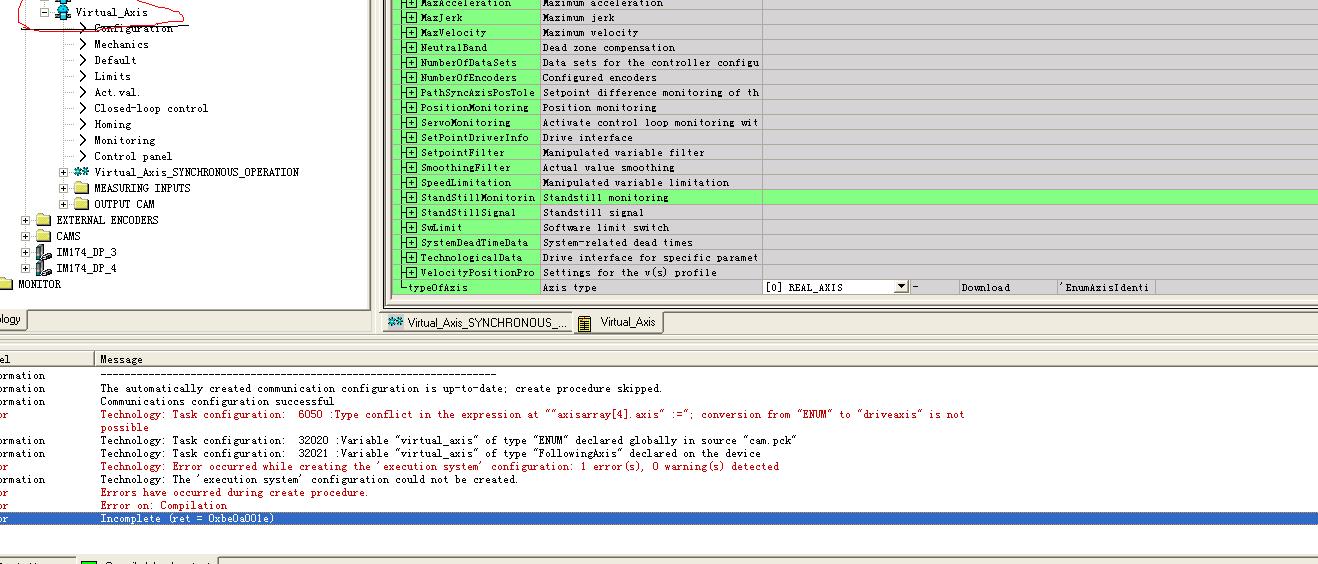
Task: Select the "Error on: Compilation" message
Action: (x=163, y=505)
